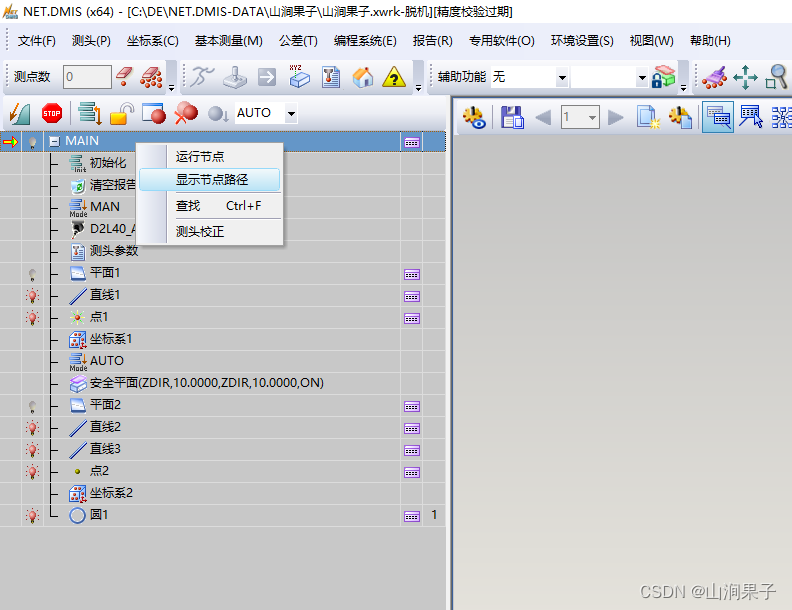Viewport: 792px width, 610px height.
Task: Open the 公差(T) menu
Action: [298, 41]
